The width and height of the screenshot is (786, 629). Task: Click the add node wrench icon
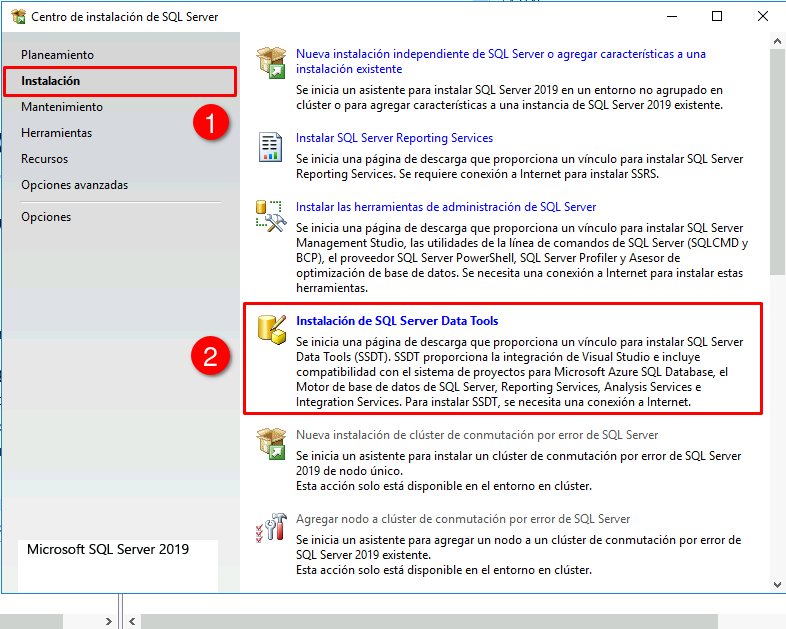(271, 528)
